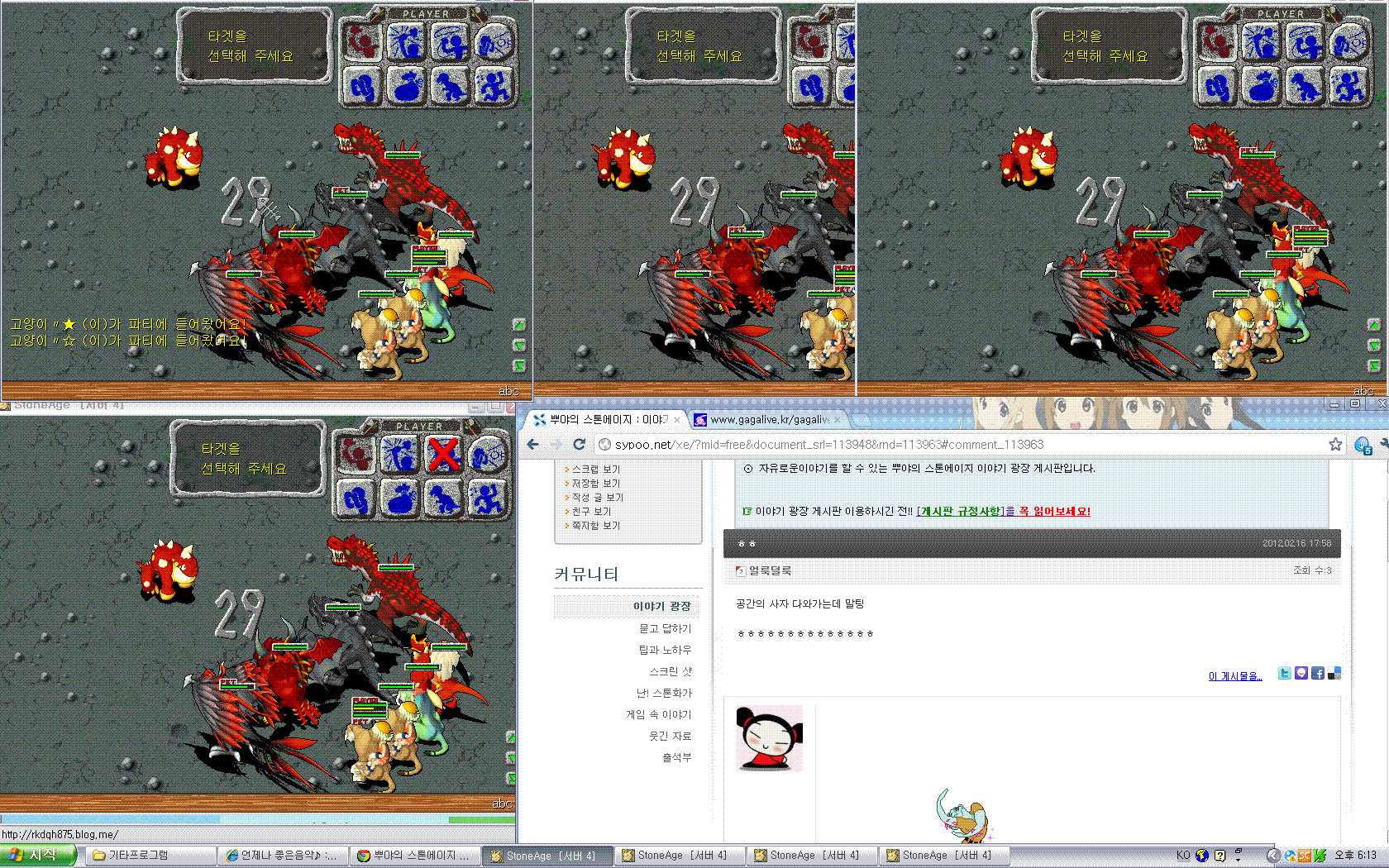Screen dimensions: 1389x868
Task: Switch to 뿌야의 스톤에이지 Chrome taskbar button
Action: 415,856
